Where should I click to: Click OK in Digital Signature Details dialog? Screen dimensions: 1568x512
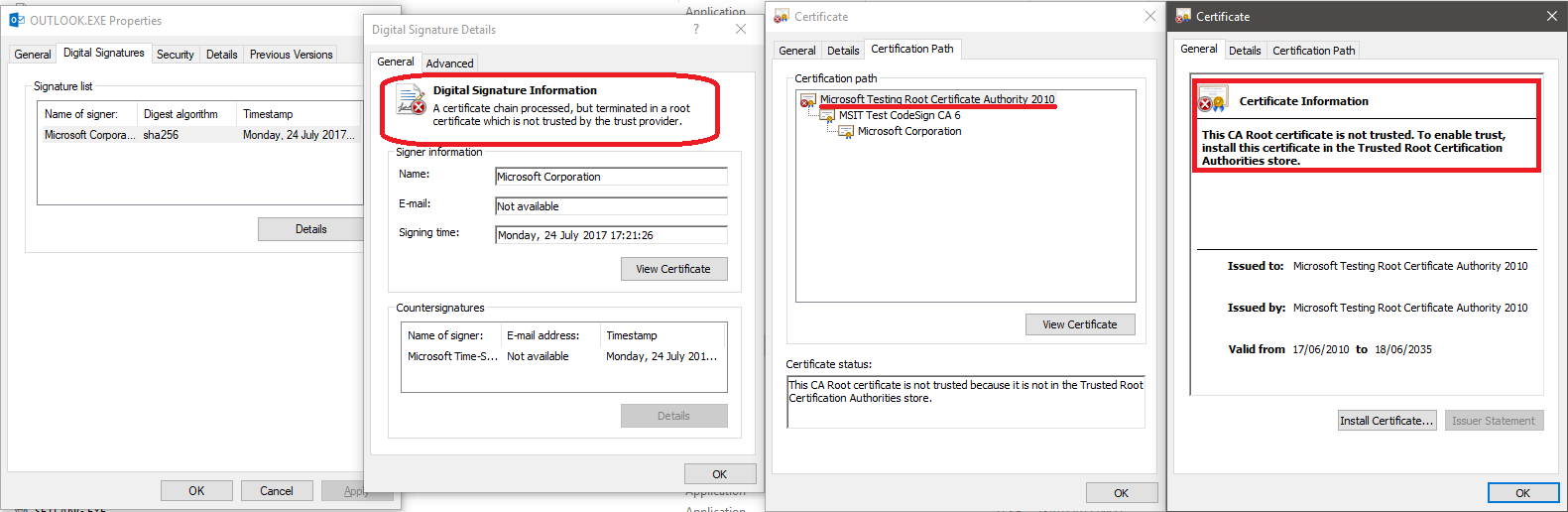pyautogui.click(x=720, y=474)
